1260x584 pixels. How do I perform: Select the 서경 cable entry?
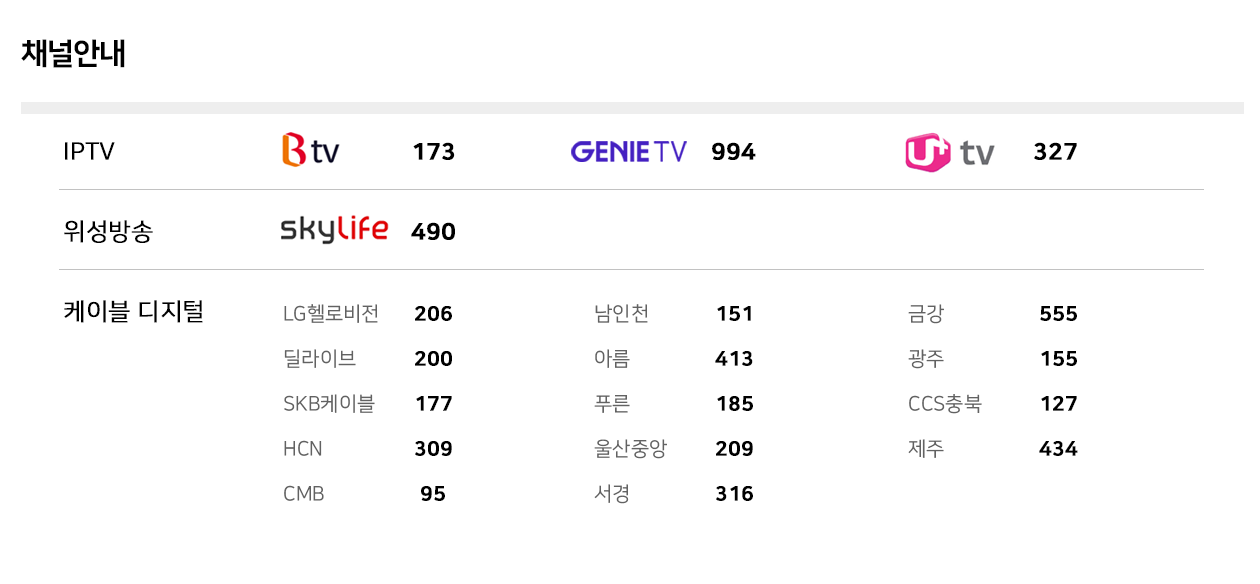click(x=612, y=494)
